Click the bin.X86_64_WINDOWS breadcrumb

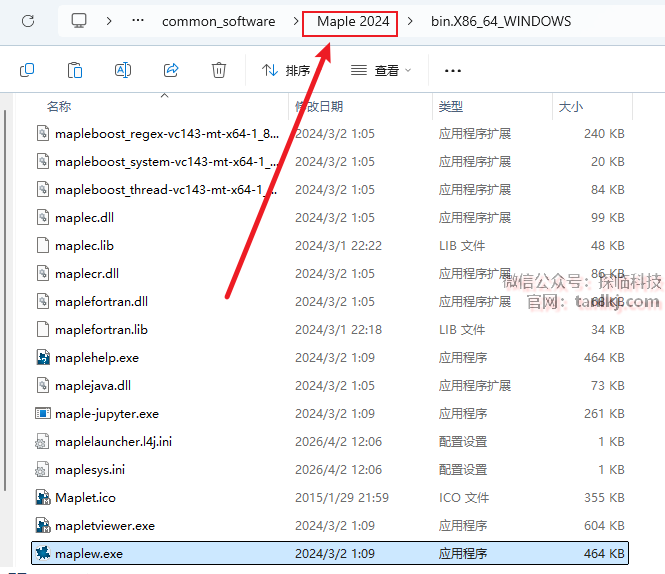tap(501, 21)
